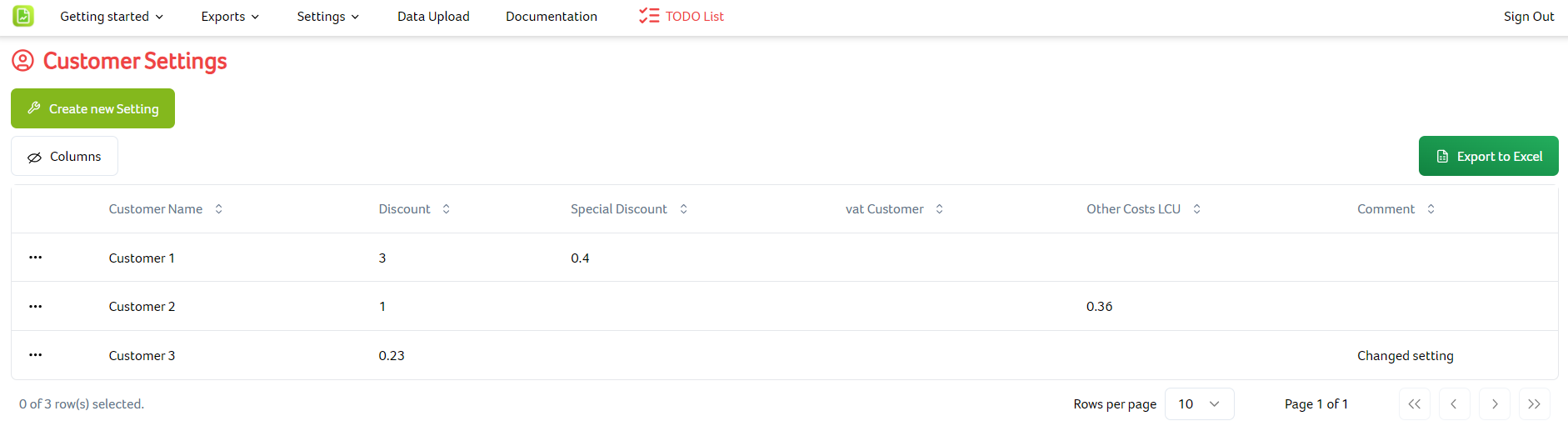Image resolution: width=1568 pixels, height=441 pixels.
Task: Go to first page button
Action: [x=1415, y=404]
